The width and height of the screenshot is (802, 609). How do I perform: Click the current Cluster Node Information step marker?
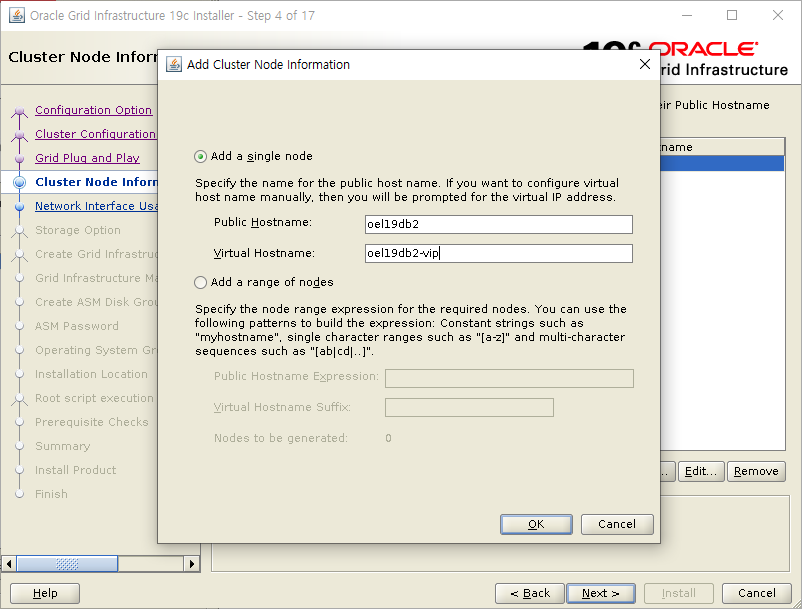coord(19,182)
